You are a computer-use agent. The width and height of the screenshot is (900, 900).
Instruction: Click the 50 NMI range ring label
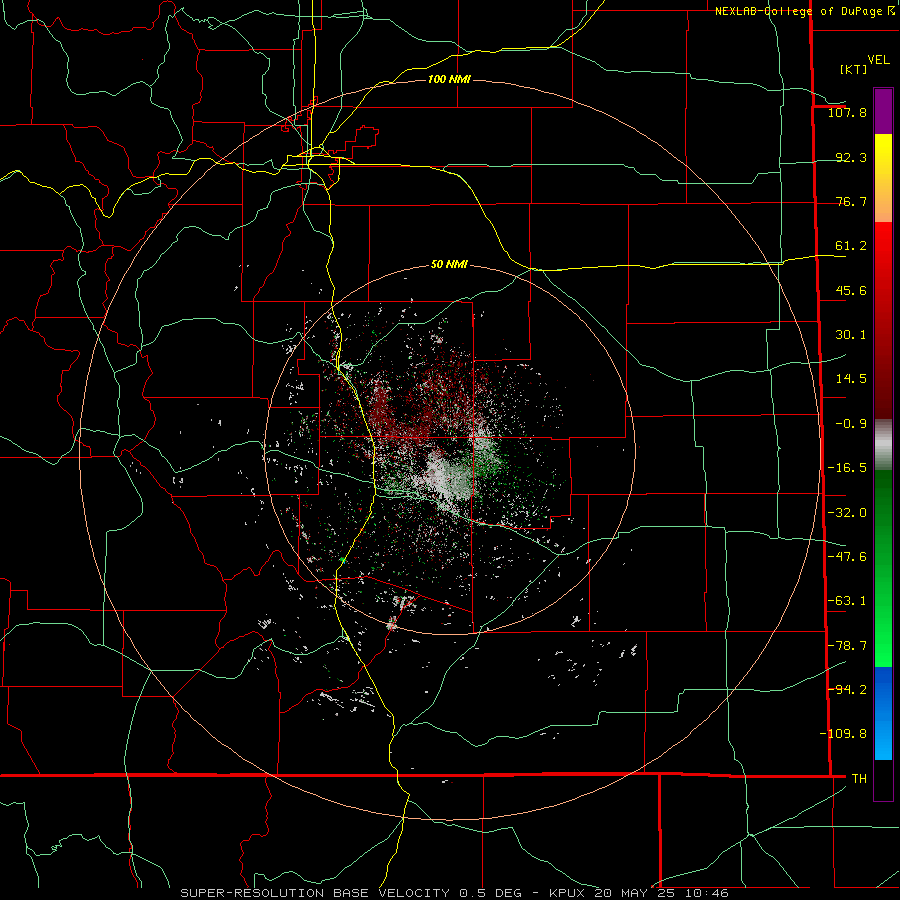pos(449,264)
